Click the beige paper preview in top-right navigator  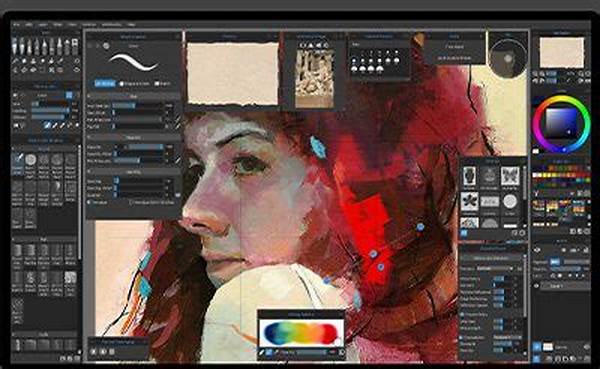point(562,52)
